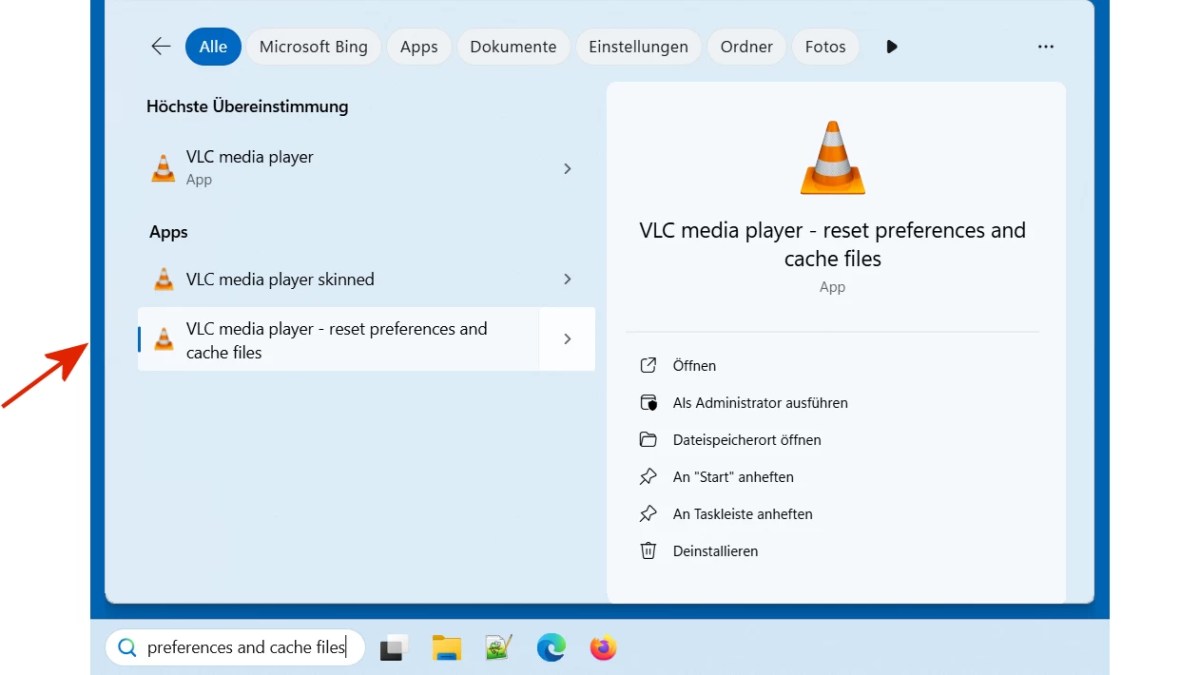Viewport: 1200px width, 675px height.
Task: Launch Firefox from the taskbar
Action: point(603,648)
